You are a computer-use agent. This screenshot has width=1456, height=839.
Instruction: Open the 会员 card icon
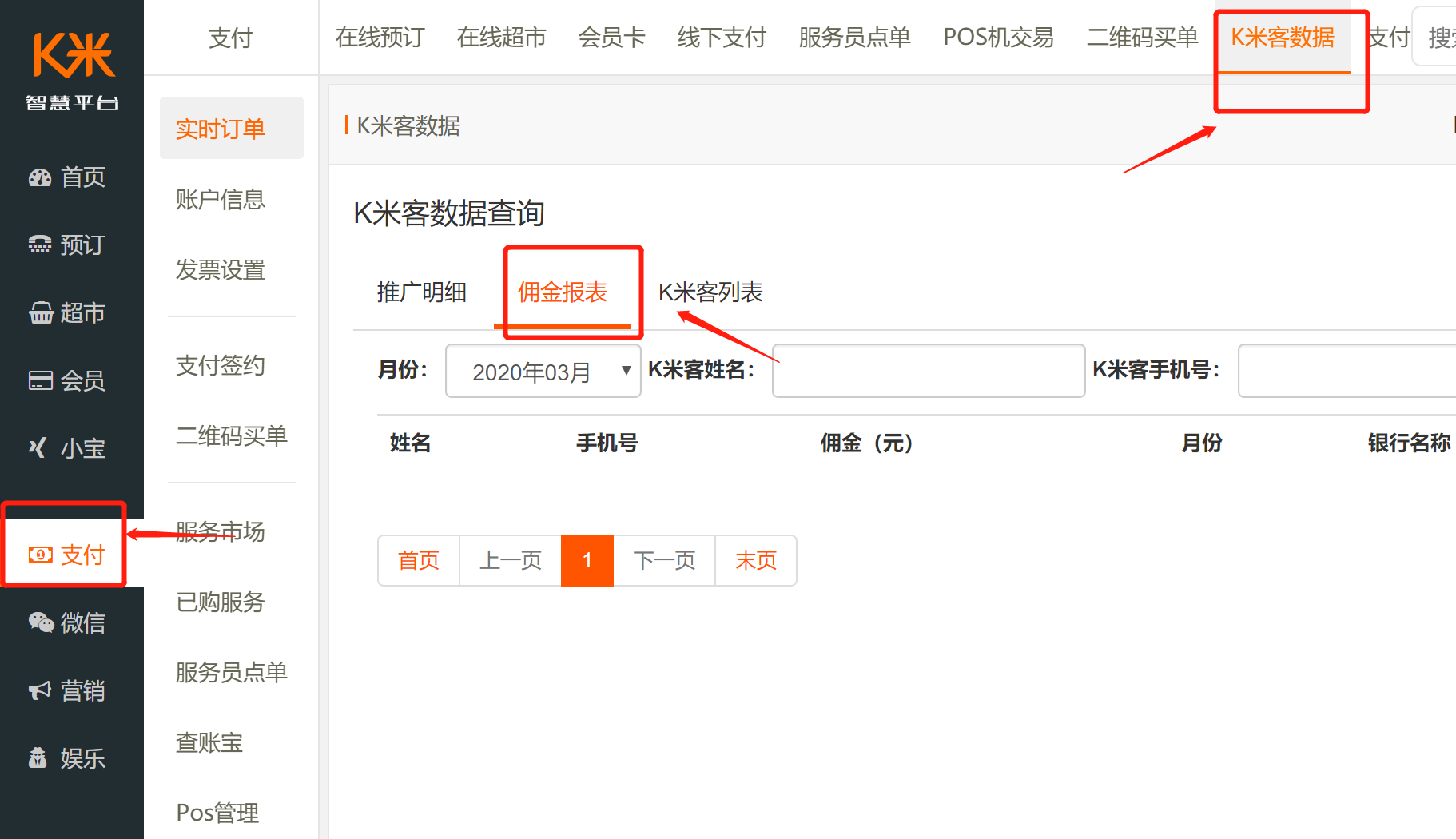coord(40,380)
